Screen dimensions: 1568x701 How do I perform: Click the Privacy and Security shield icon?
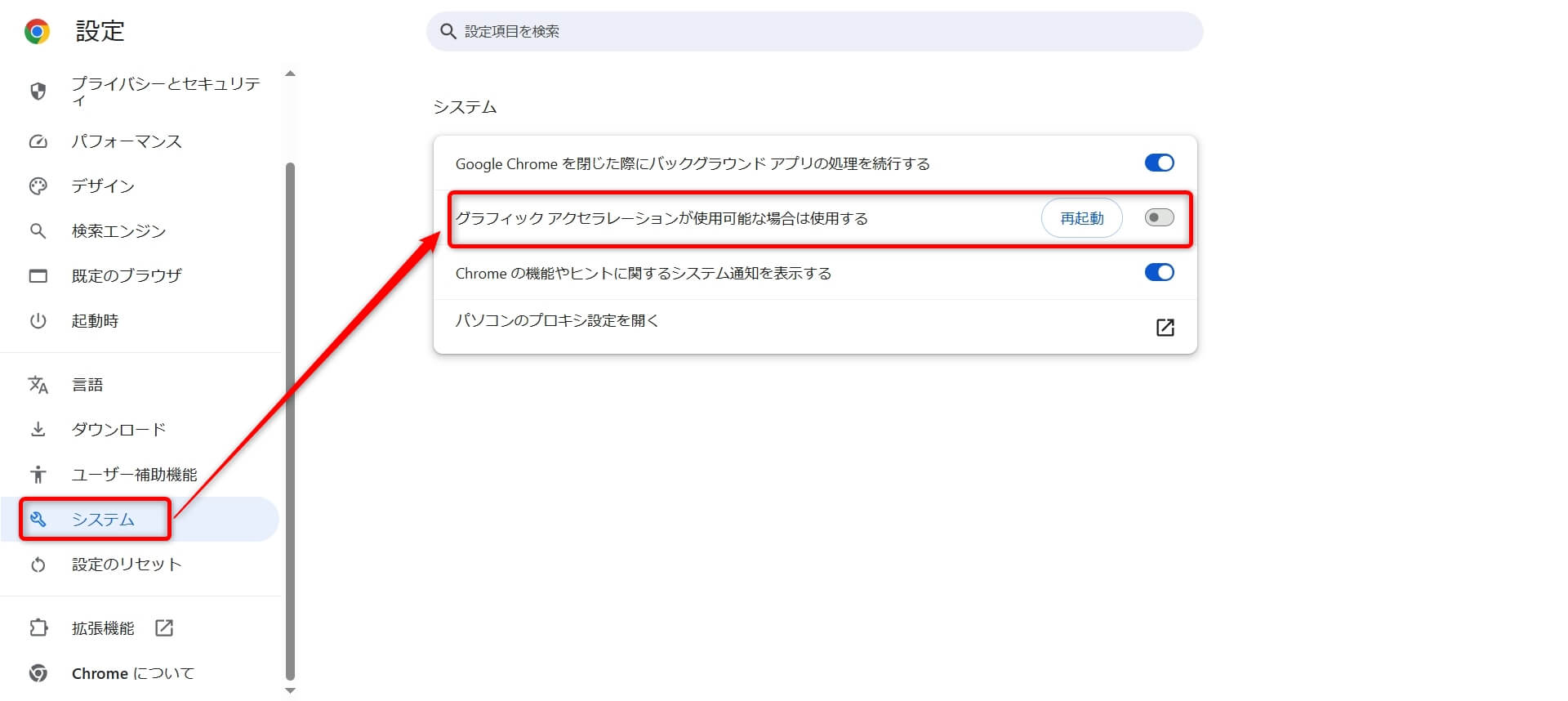(38, 91)
